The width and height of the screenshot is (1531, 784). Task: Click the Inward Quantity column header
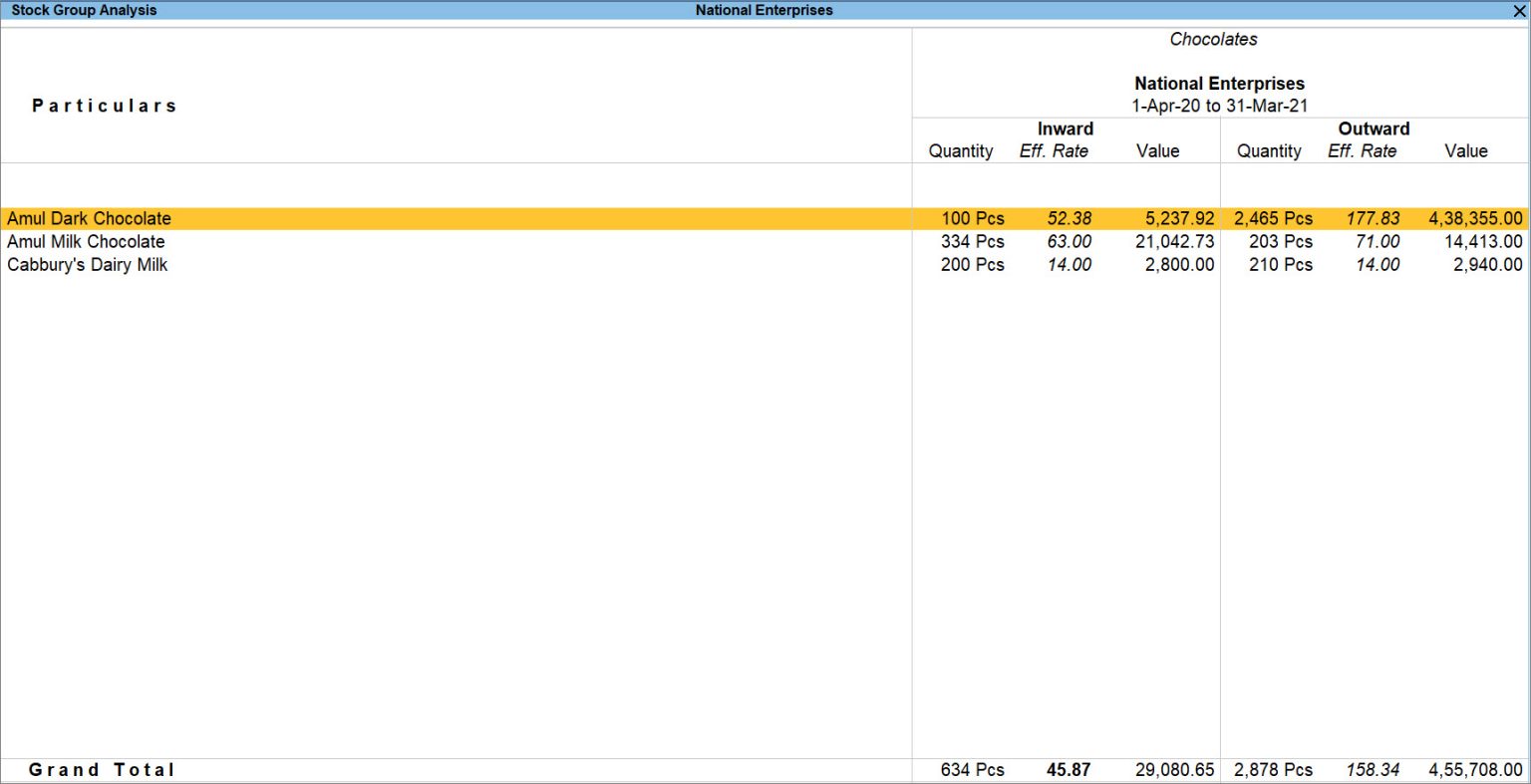click(960, 150)
